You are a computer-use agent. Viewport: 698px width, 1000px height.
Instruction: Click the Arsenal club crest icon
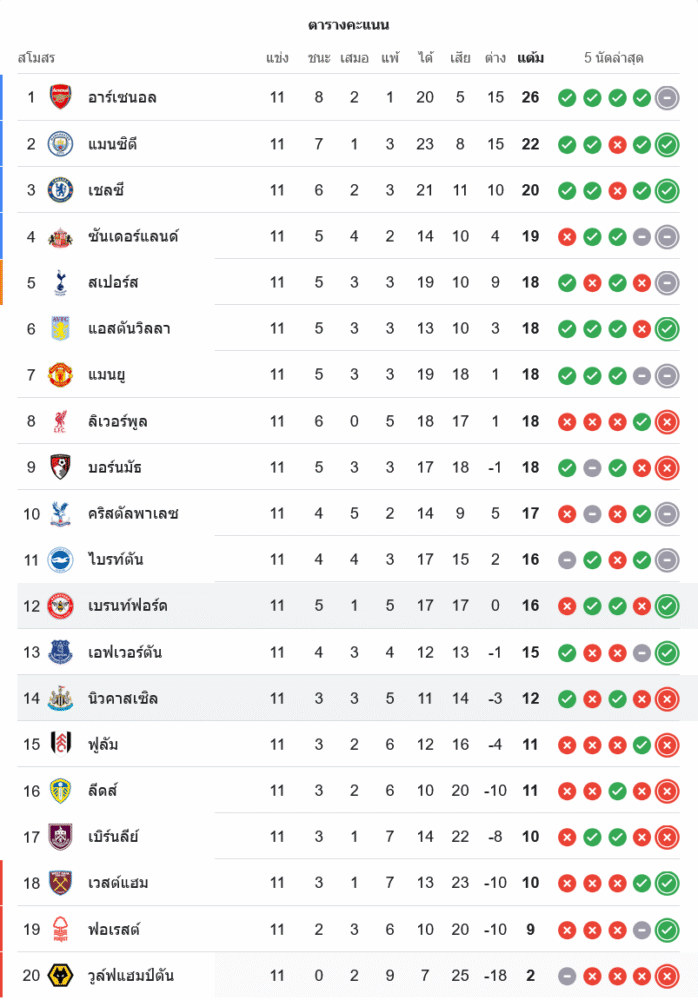[61, 97]
